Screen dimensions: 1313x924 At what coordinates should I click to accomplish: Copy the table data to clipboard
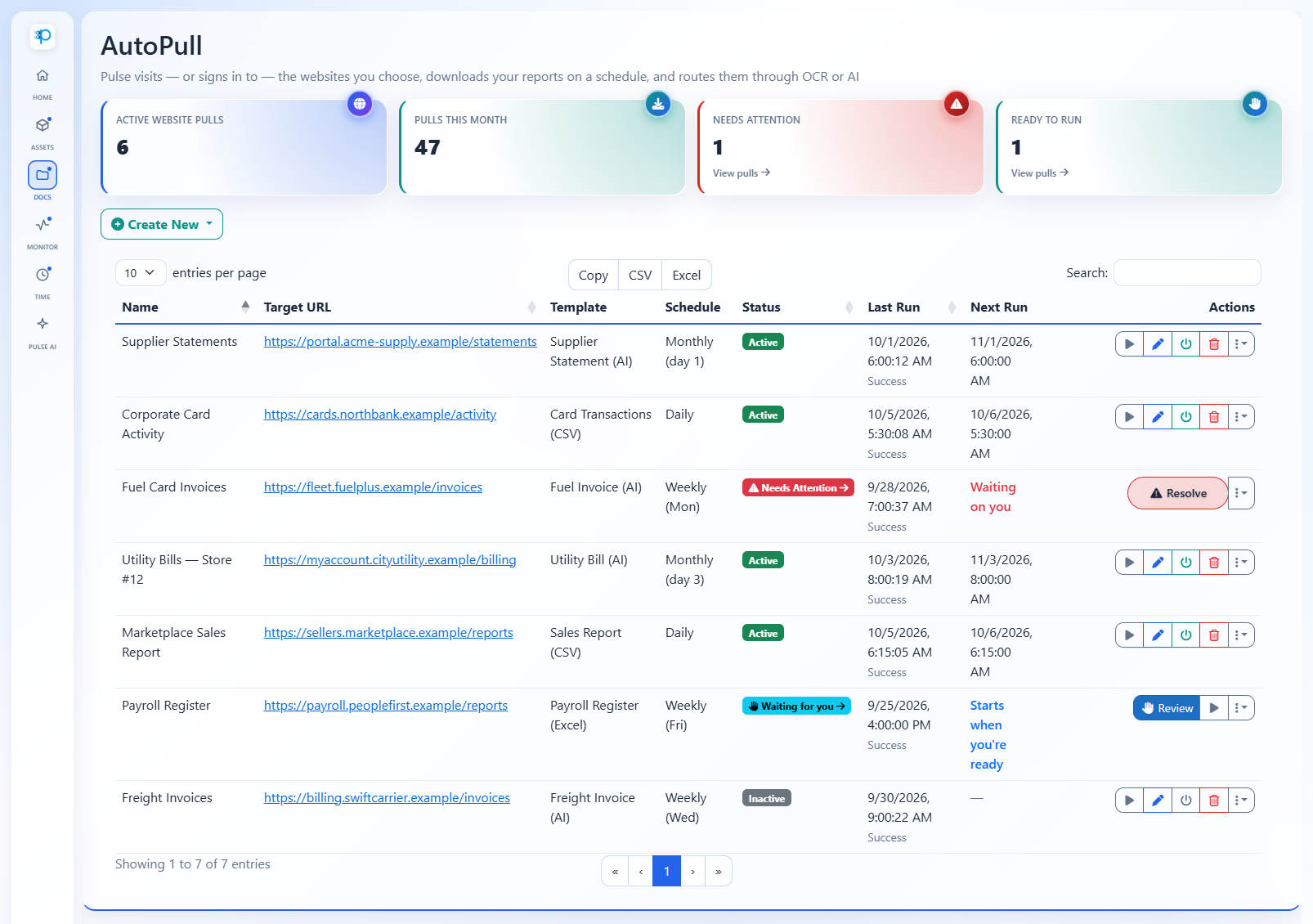click(594, 276)
